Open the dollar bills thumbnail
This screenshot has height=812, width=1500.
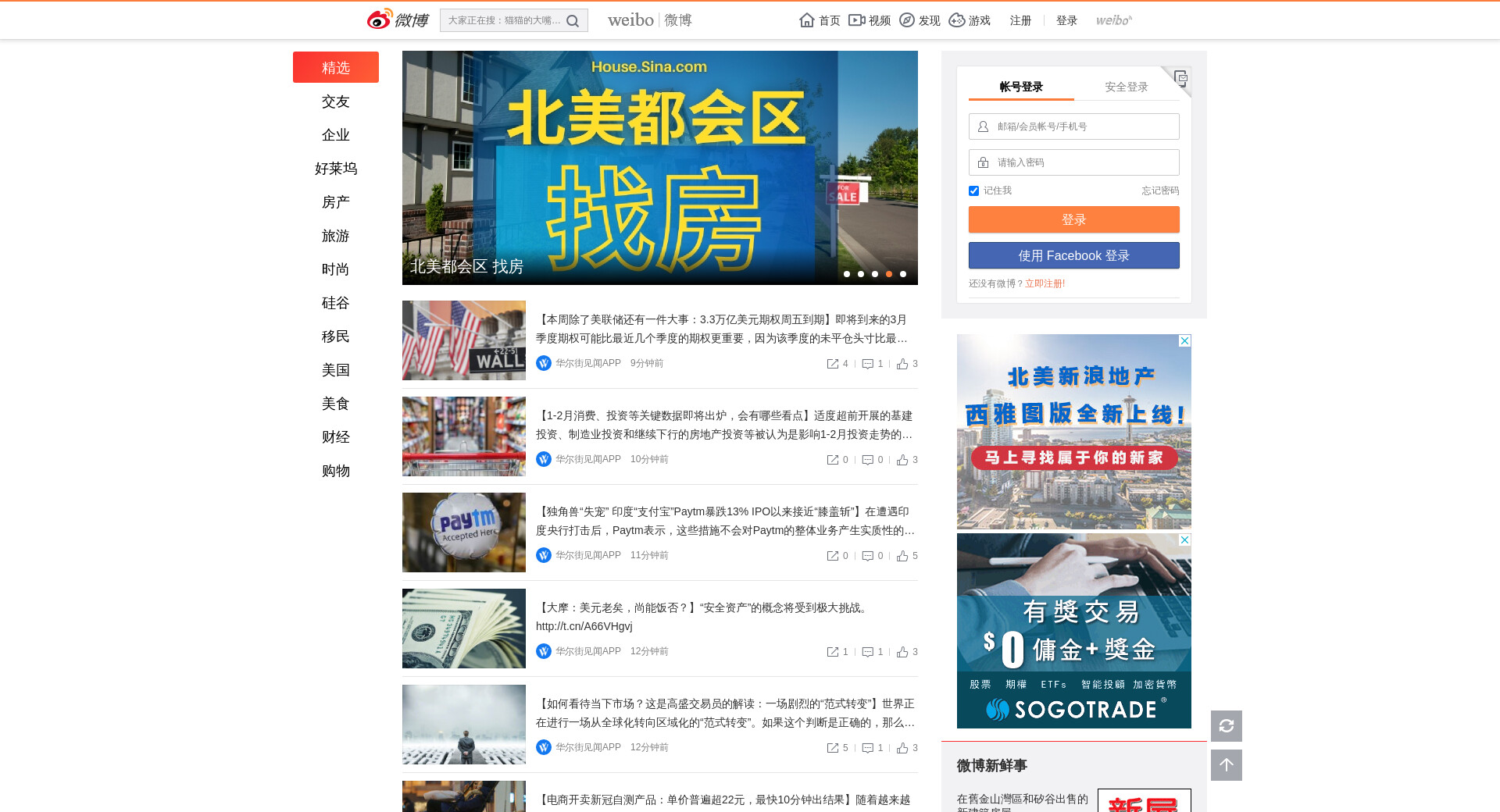tap(464, 629)
